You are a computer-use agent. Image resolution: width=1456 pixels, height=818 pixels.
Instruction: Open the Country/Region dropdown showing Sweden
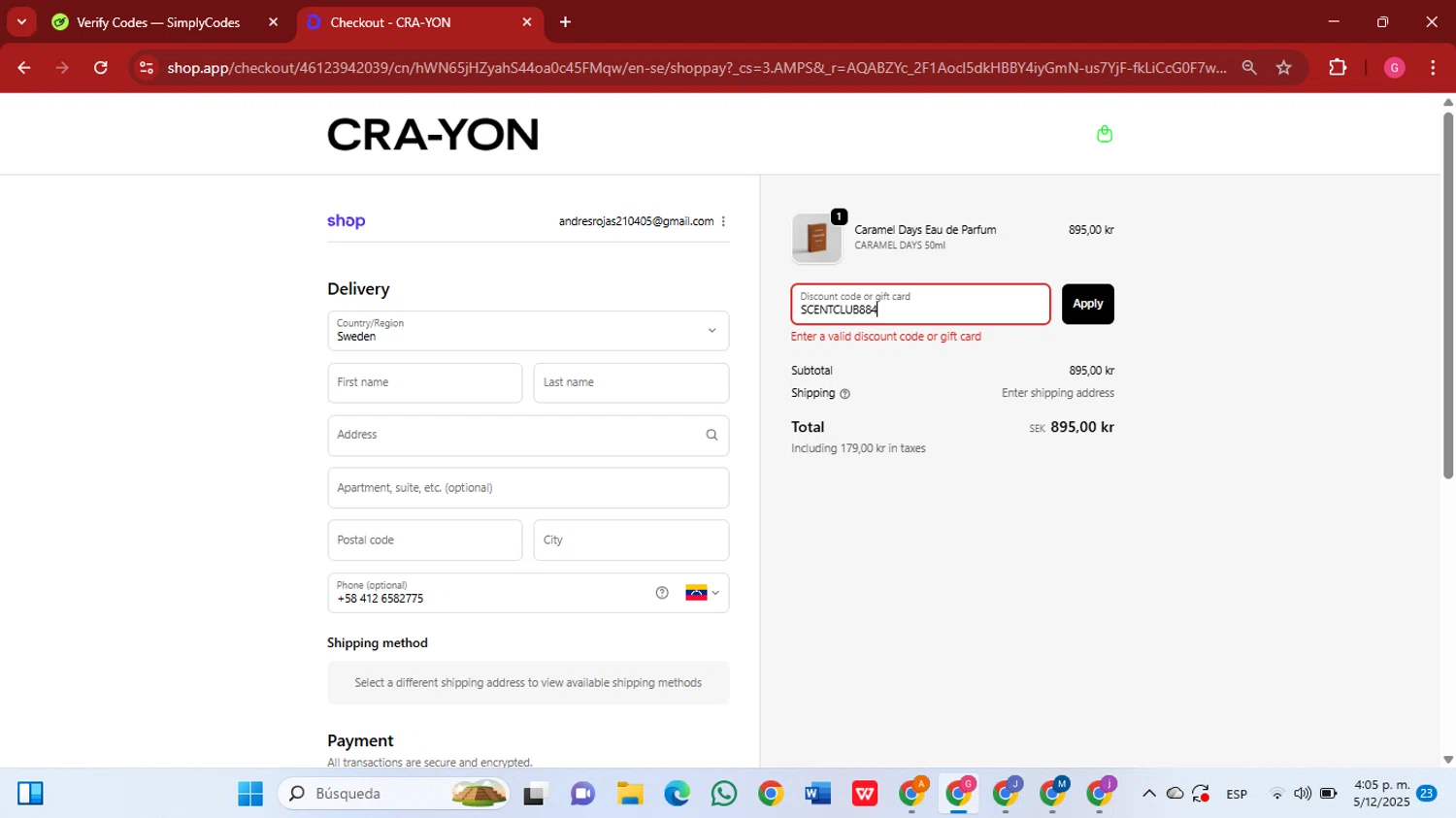click(x=528, y=331)
